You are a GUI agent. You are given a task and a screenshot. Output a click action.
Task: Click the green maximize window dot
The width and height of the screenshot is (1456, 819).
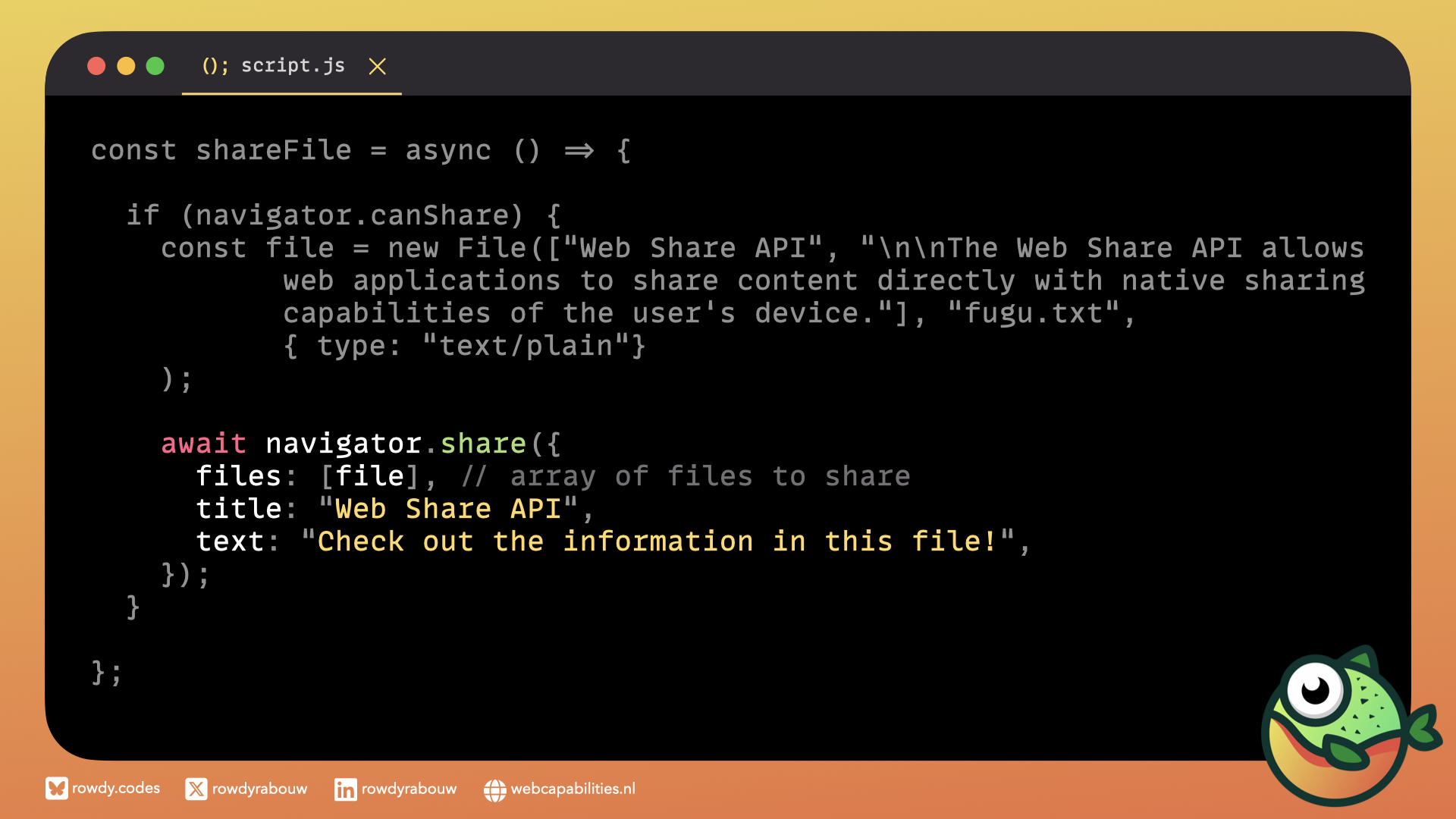click(x=155, y=66)
